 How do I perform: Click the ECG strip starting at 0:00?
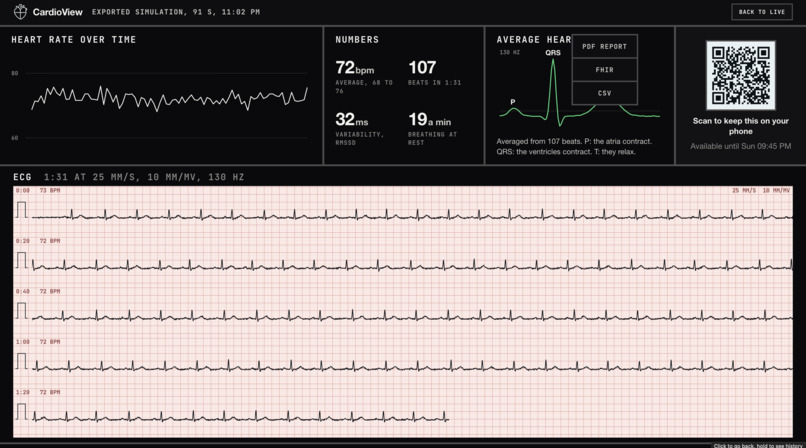412,215
